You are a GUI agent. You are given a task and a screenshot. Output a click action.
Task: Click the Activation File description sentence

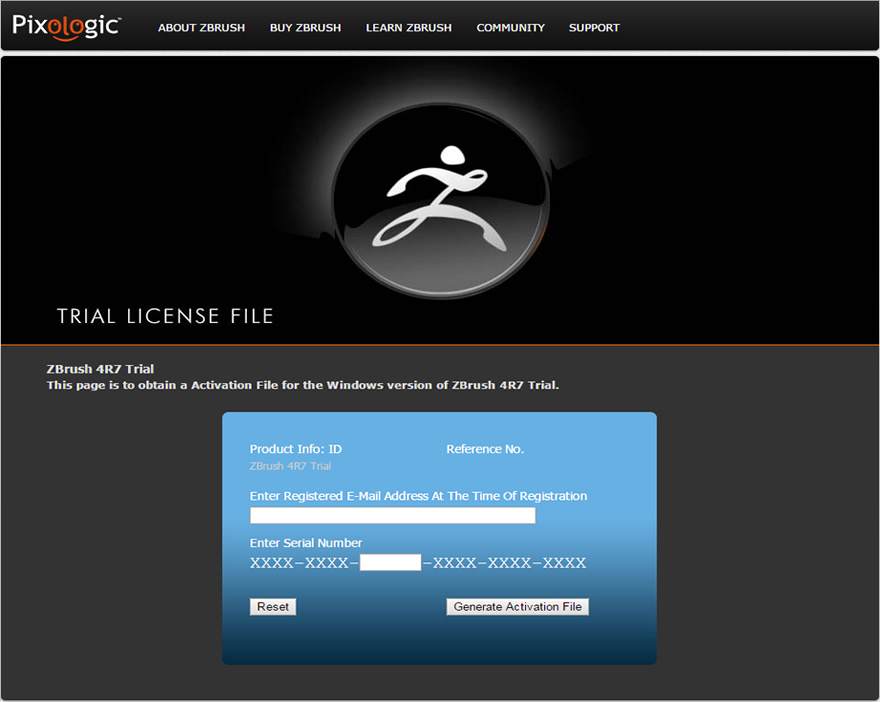[303, 385]
